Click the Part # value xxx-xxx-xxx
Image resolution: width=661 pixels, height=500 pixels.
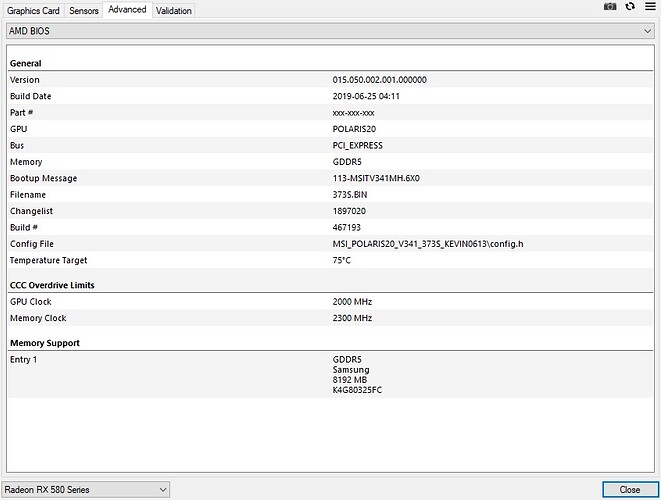coord(353,113)
